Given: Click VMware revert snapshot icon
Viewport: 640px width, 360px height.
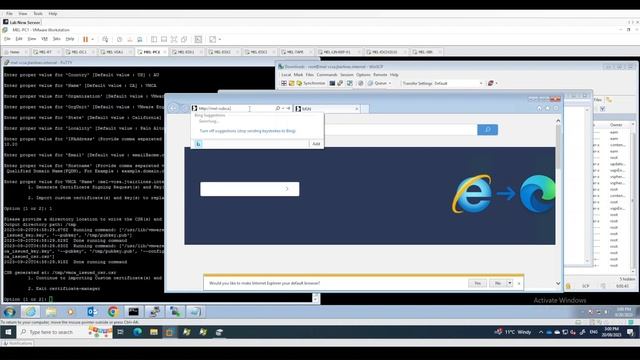Looking at the screenshot, I should click(130, 39).
